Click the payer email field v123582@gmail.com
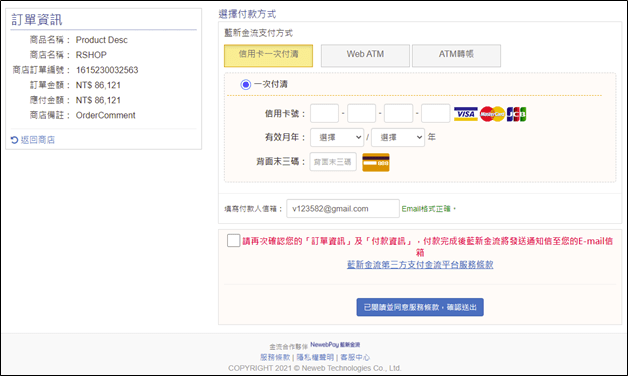 (x=343, y=209)
